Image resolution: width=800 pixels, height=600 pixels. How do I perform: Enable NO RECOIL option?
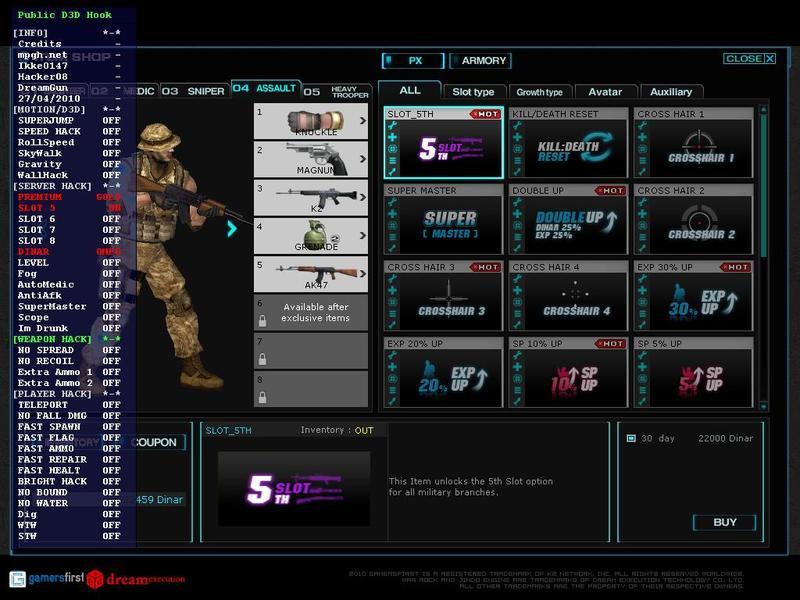click(x=68, y=361)
